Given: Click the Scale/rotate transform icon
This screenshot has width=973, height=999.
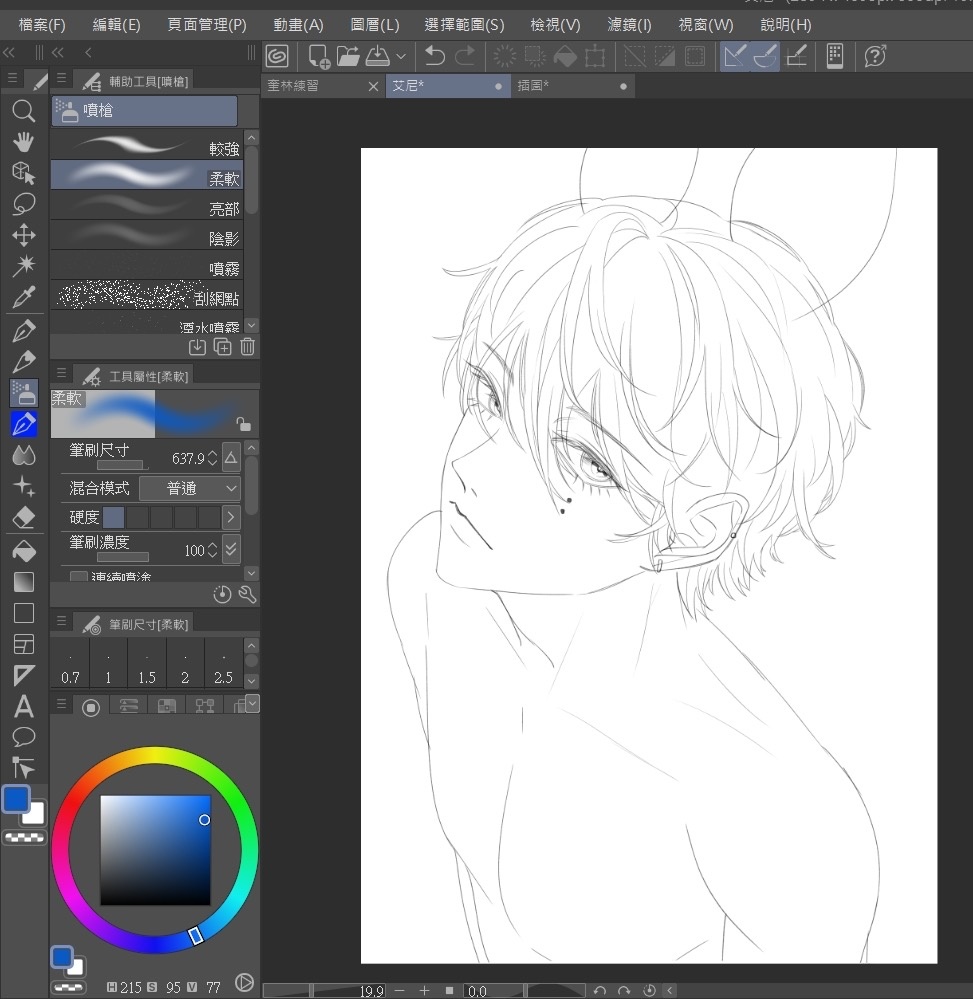Looking at the screenshot, I should 595,56.
